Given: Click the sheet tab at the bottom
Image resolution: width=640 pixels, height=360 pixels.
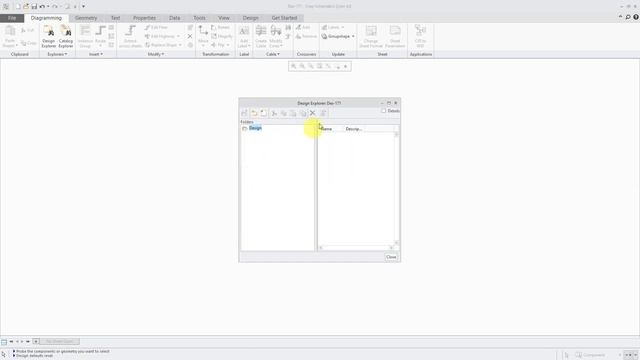Looking at the screenshot, I should tap(60, 341).
